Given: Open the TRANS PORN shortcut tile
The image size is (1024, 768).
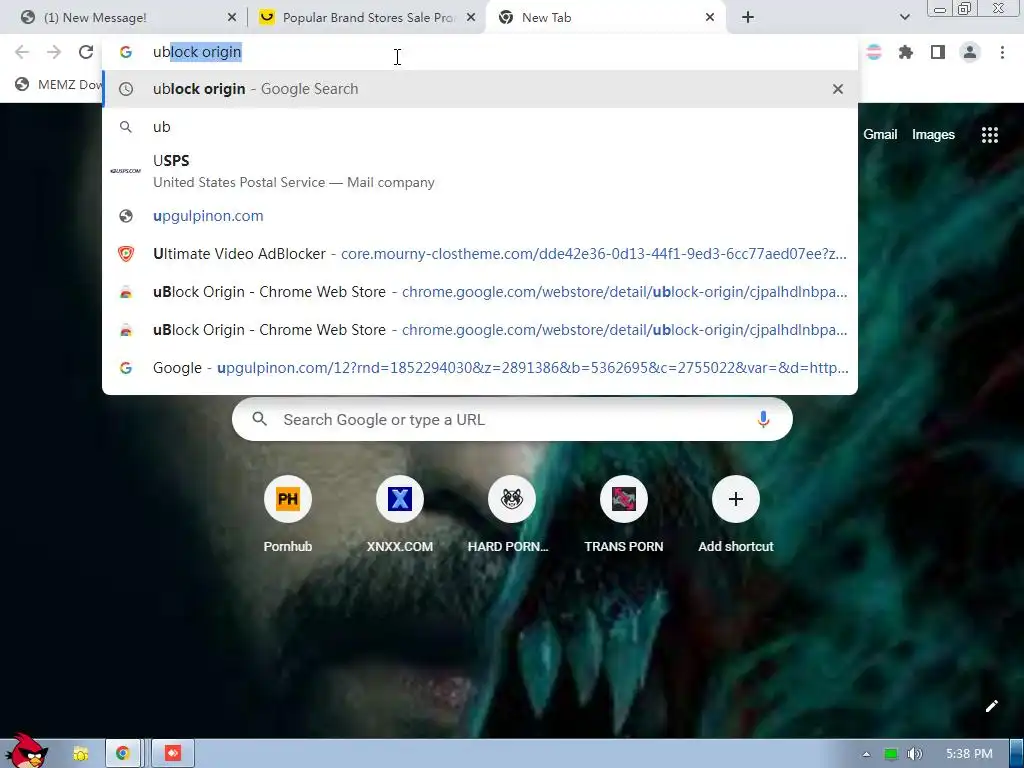Looking at the screenshot, I should click(x=624, y=516).
